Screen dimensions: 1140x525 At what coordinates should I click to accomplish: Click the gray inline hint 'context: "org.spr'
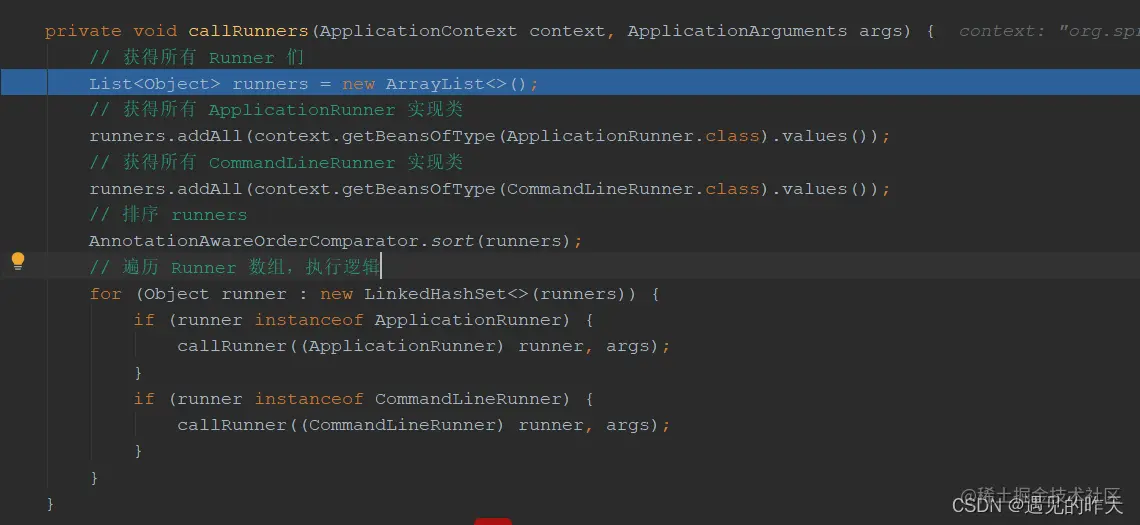tap(1049, 31)
